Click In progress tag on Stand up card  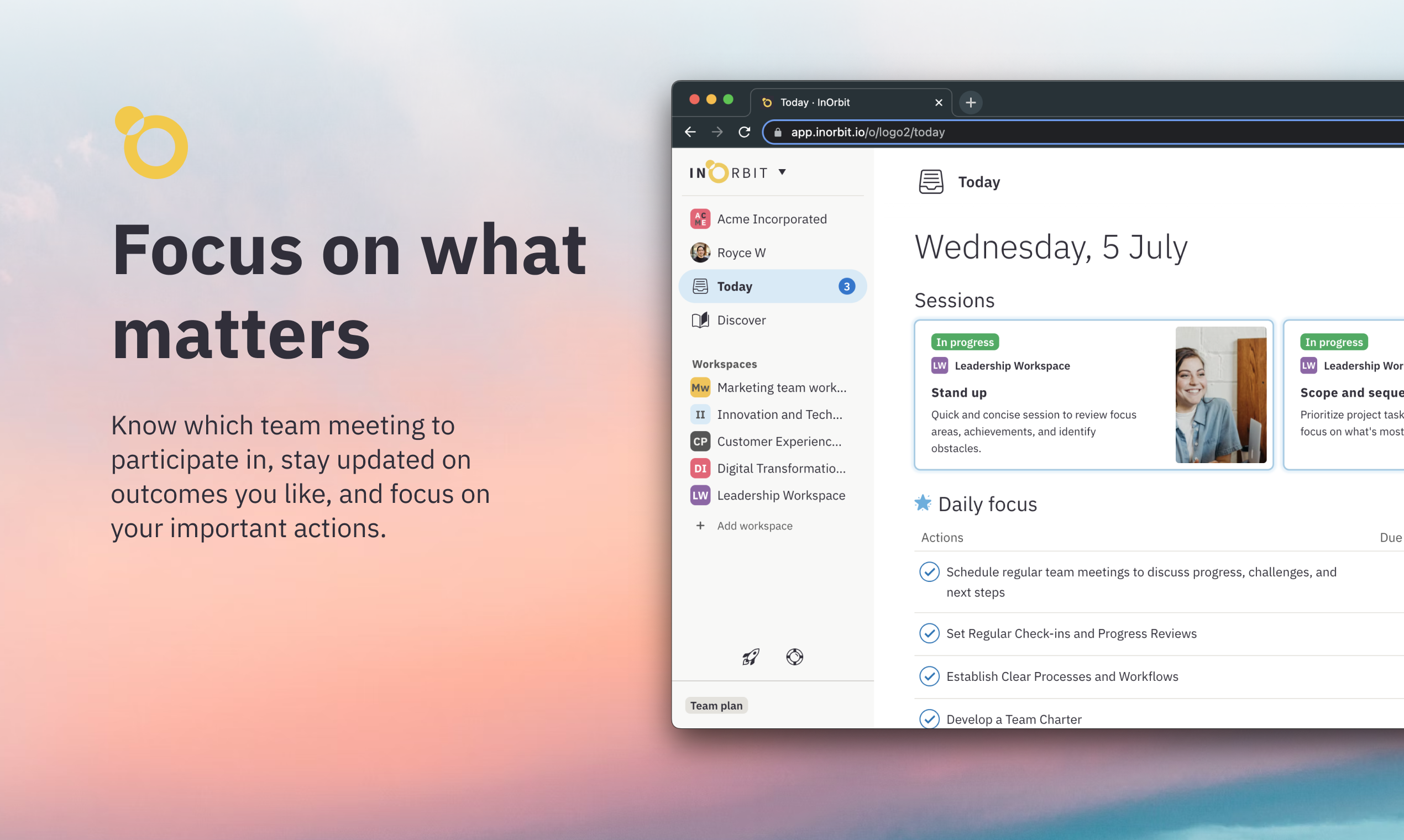coord(965,342)
